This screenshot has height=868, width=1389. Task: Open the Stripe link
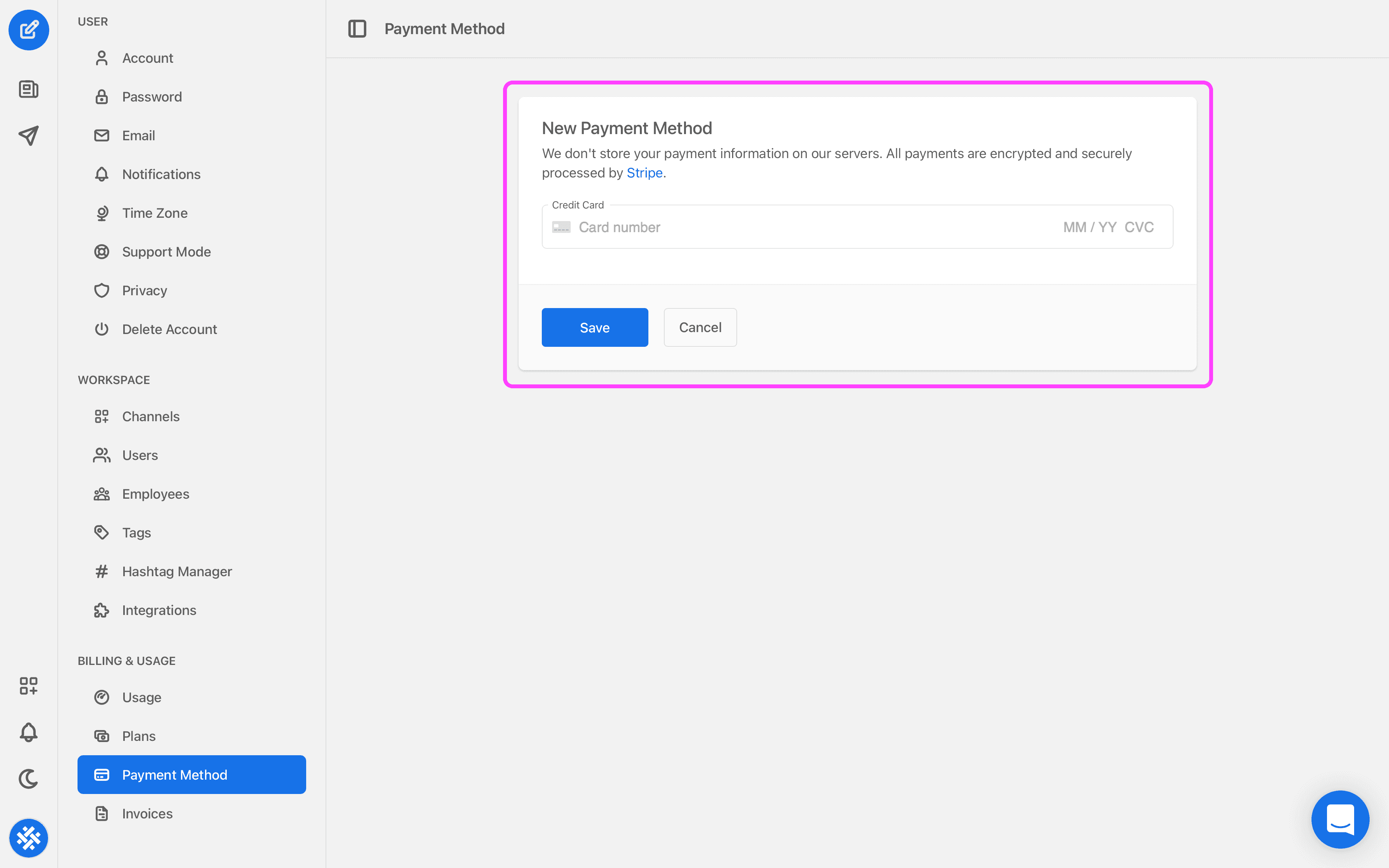645,173
